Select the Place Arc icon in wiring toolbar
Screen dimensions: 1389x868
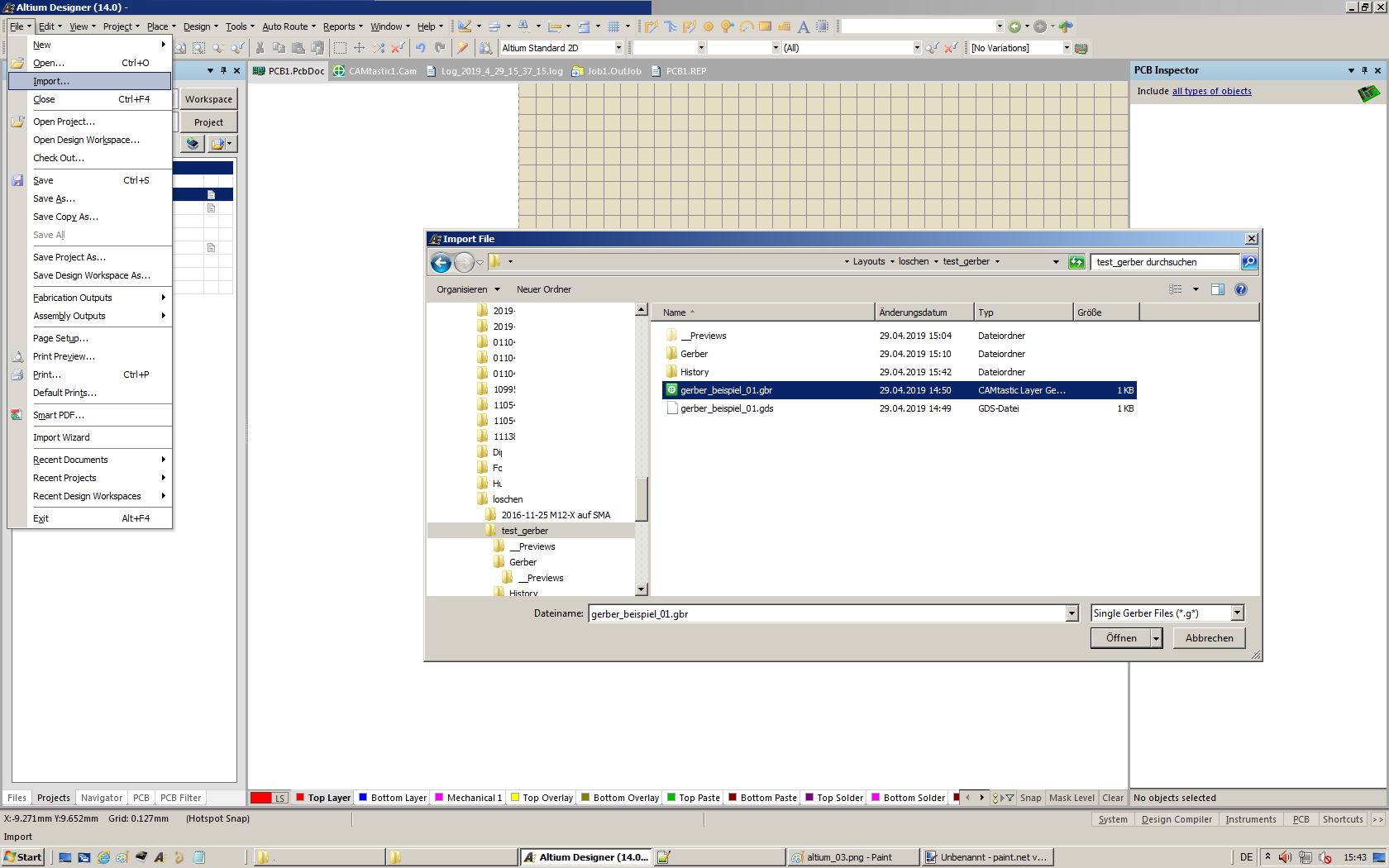(x=747, y=26)
